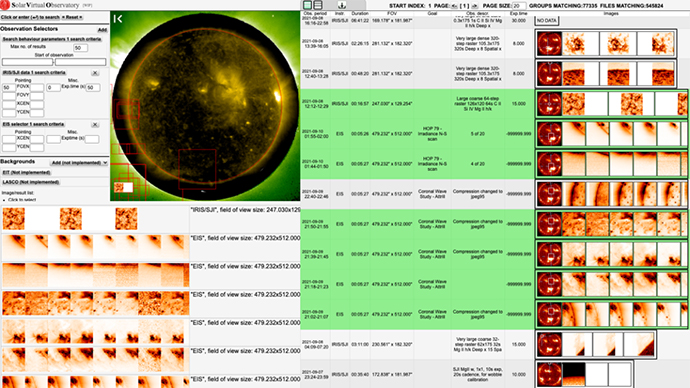This screenshot has width=690, height=388.
Task: Open full-disk sun thumbnail in 21:39-21:45 row
Action: pos(549,254)
